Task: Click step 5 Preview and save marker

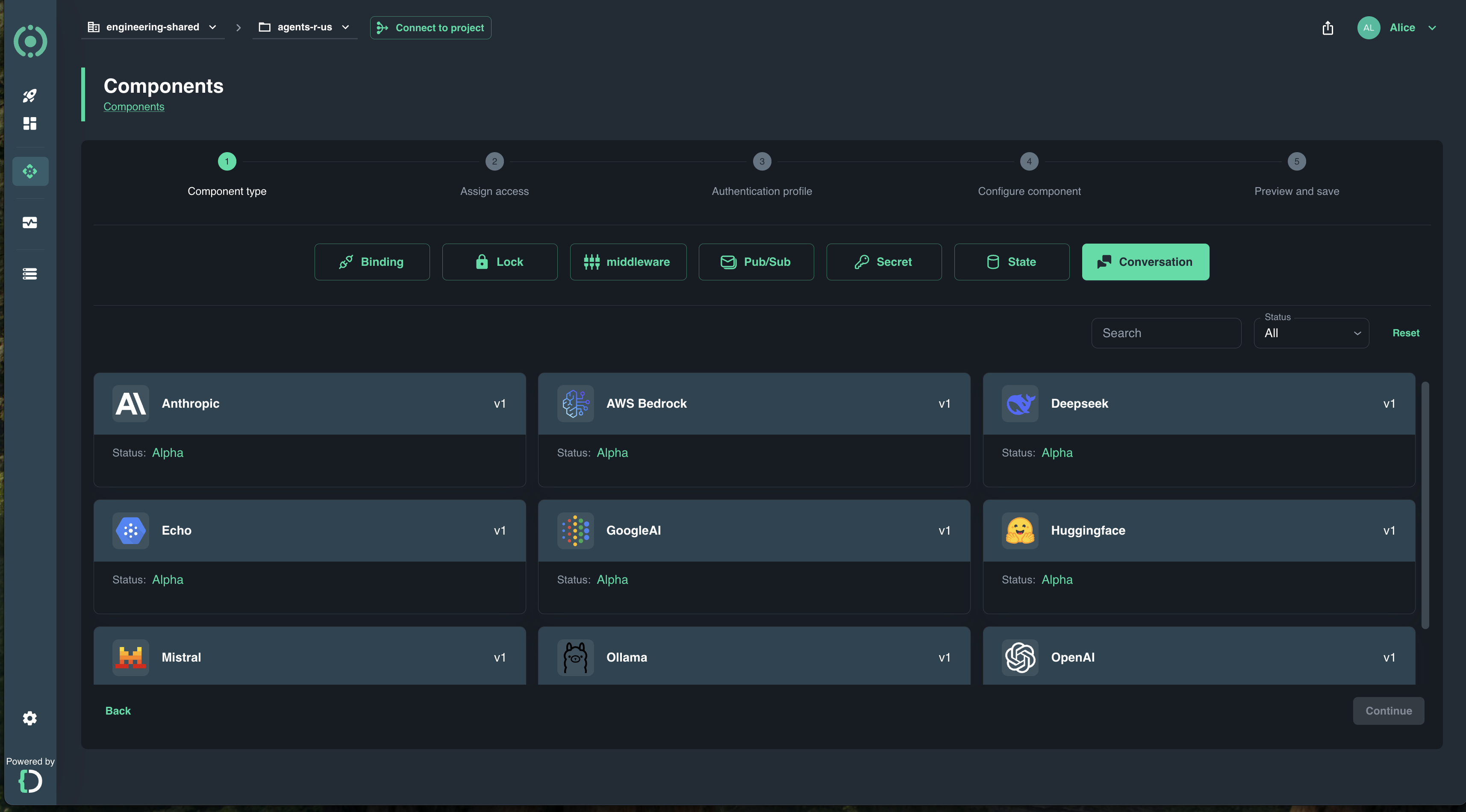Action: pyautogui.click(x=1296, y=161)
